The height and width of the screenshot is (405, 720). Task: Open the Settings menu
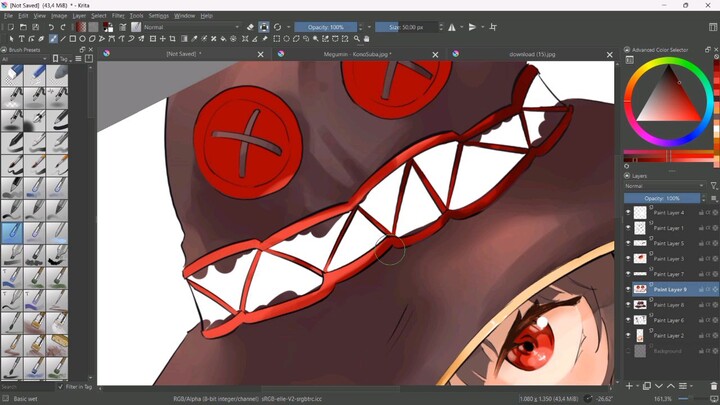pyautogui.click(x=158, y=16)
